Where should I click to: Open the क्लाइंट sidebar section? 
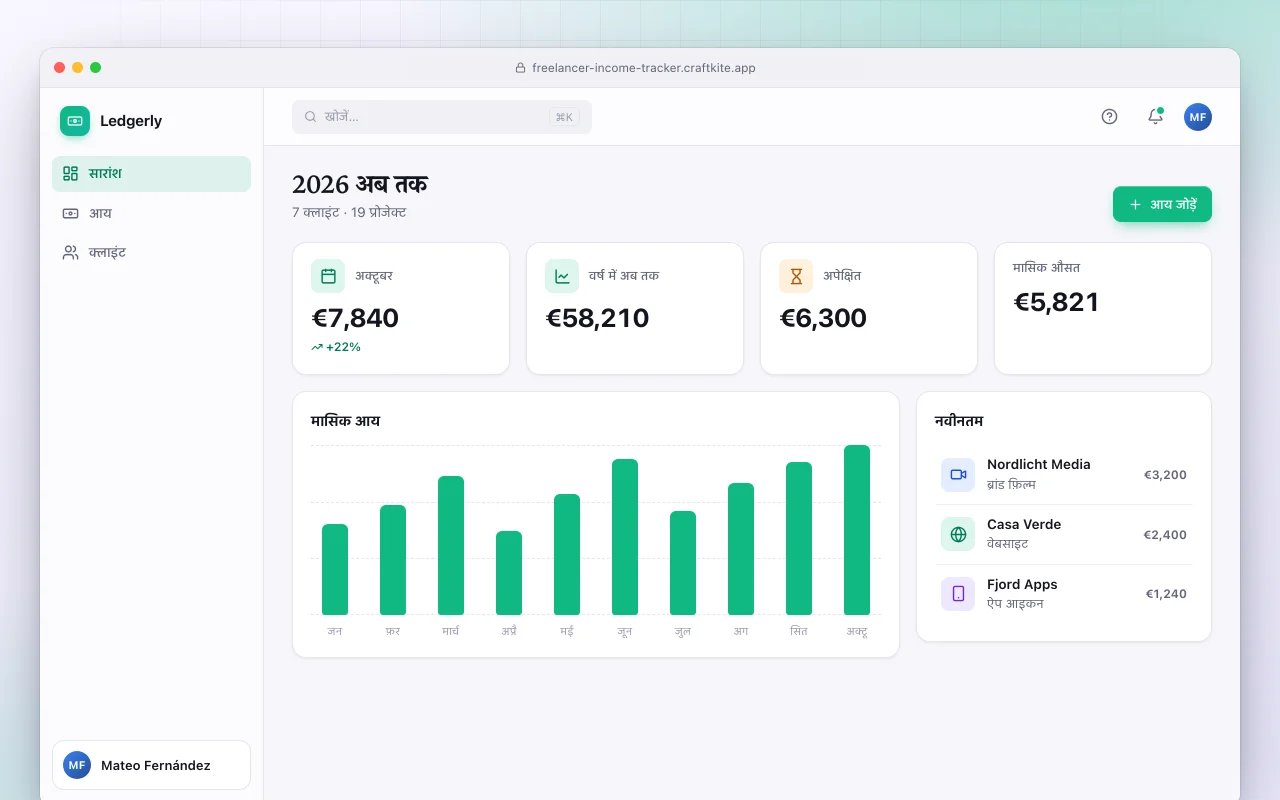coord(151,253)
